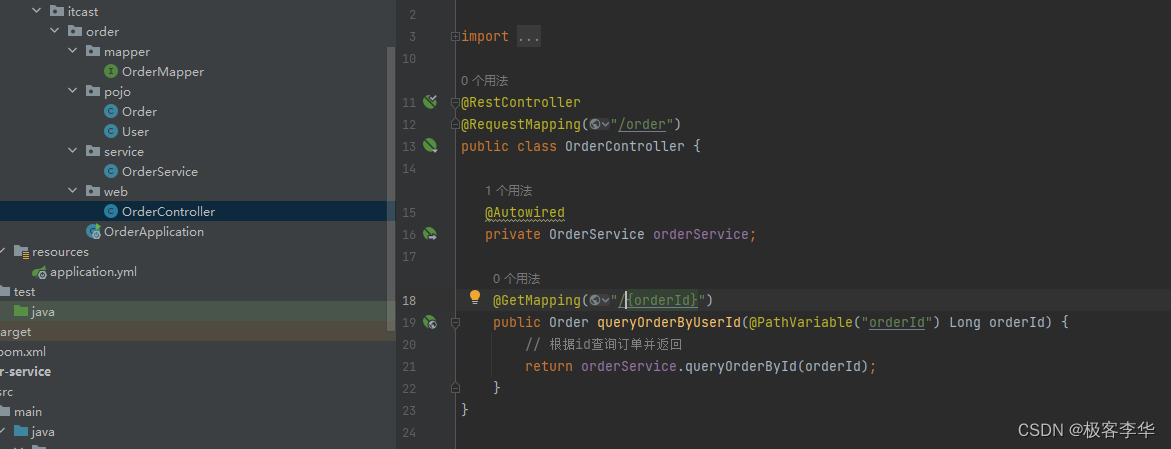This screenshot has width=1171, height=449.
Task: Expand the collapsed import block
Action: coord(455,36)
